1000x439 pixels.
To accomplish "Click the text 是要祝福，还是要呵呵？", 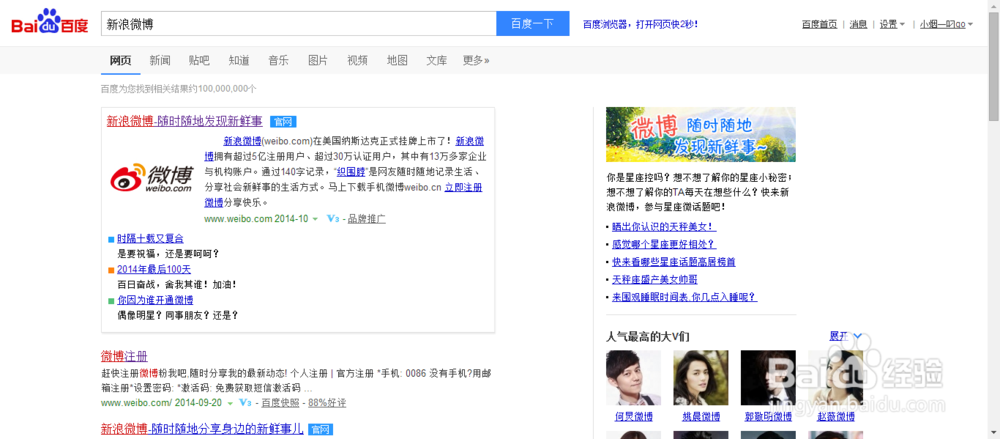I will [x=168, y=253].
